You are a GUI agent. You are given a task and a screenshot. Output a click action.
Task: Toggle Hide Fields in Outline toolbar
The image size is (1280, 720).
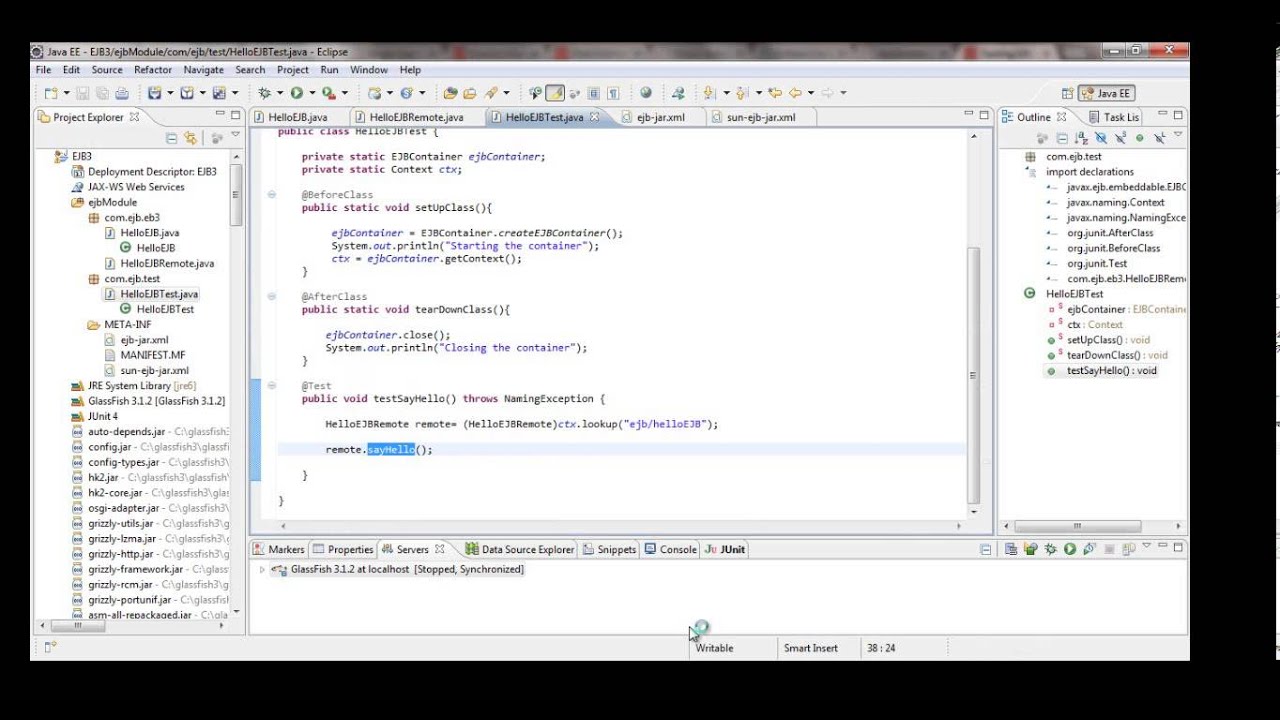click(1101, 138)
